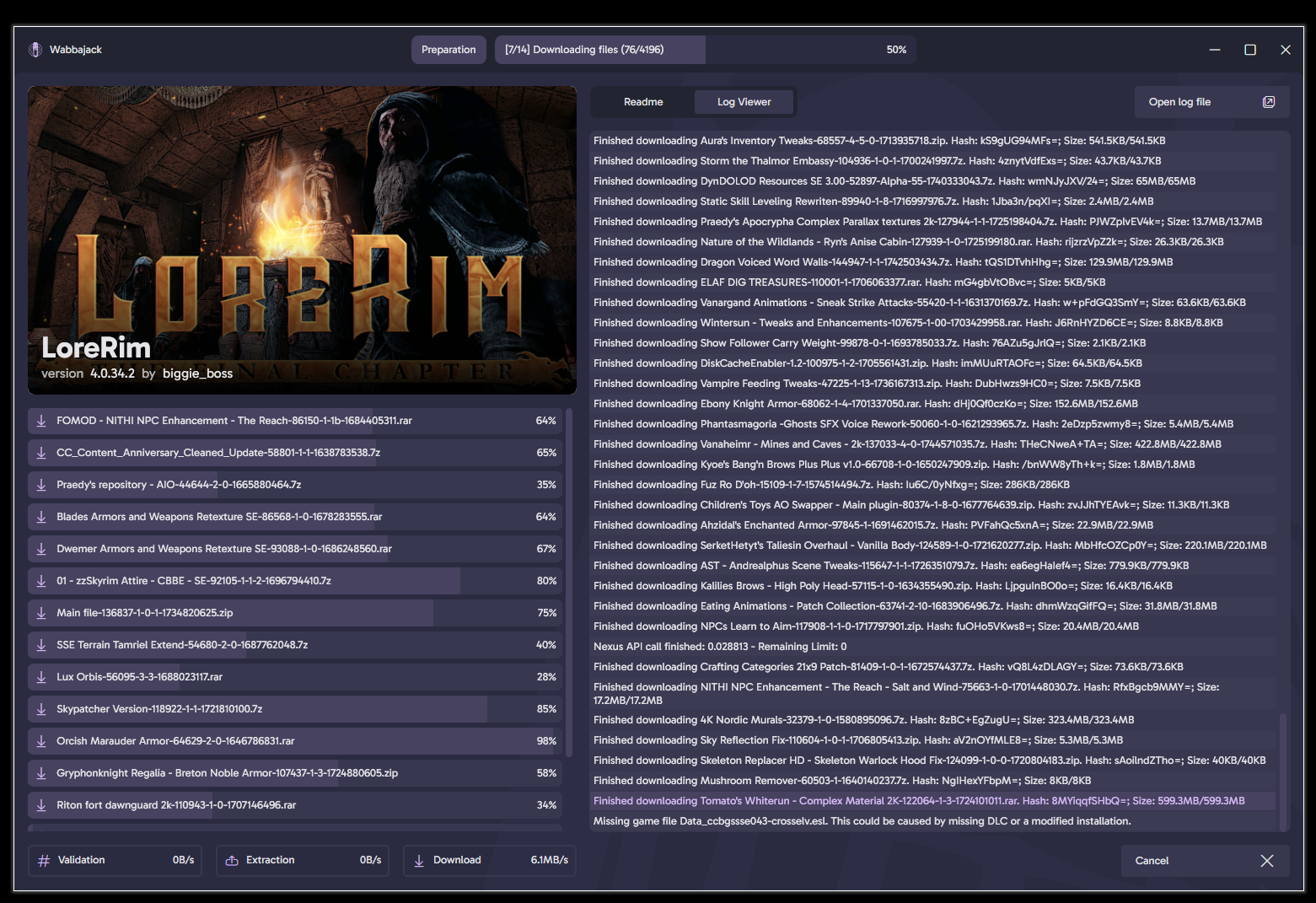This screenshot has width=1316, height=903.
Task: Click the Main file '75%' value
Action: tap(546, 613)
